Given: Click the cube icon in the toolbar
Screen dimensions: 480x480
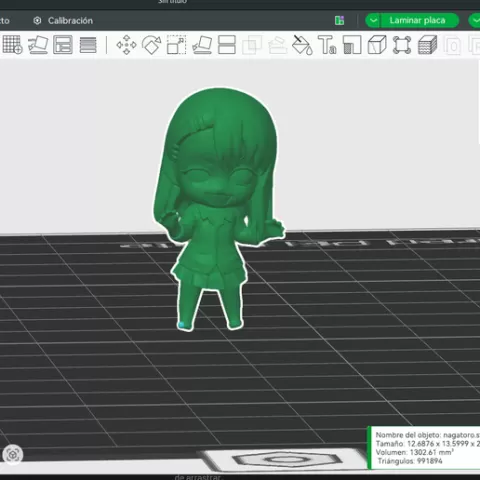Looking at the screenshot, I should (x=377, y=45).
